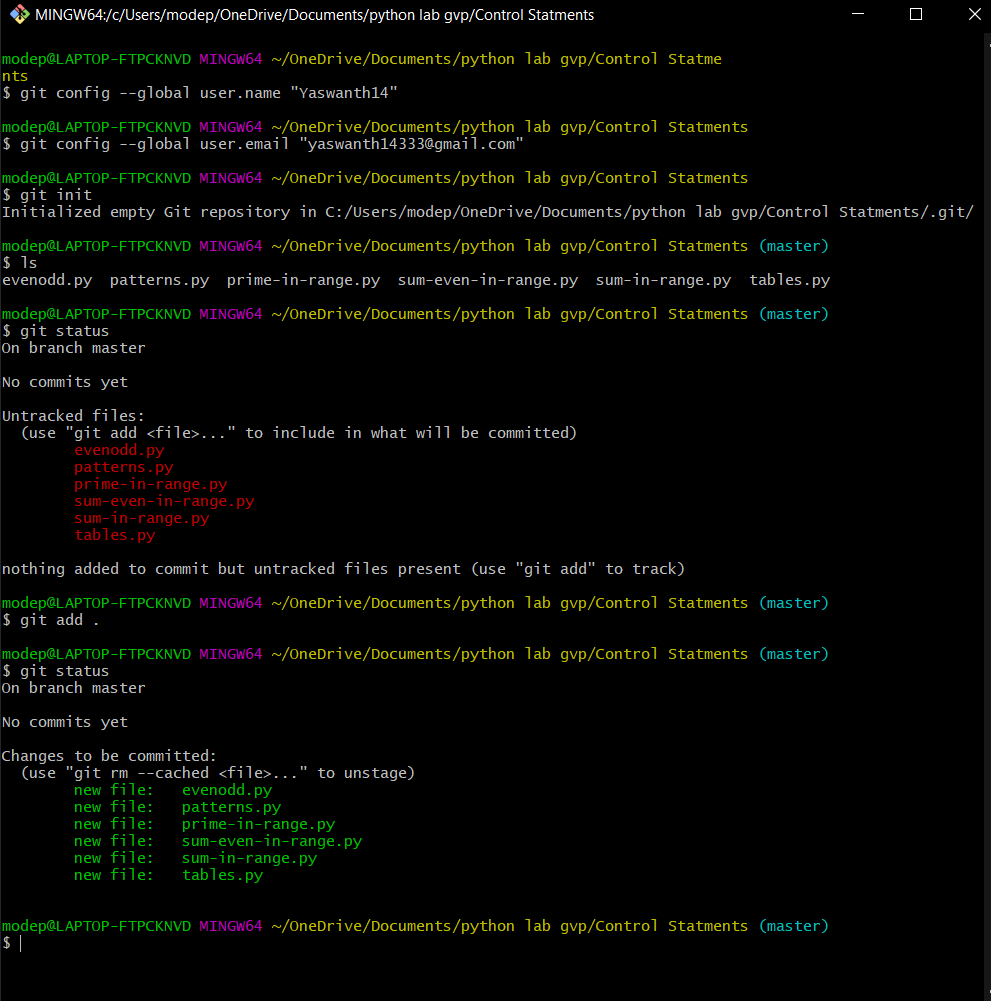The image size is (991, 1001).
Task: Click red untracked sum-in-range.py entry
Action: 142,518
